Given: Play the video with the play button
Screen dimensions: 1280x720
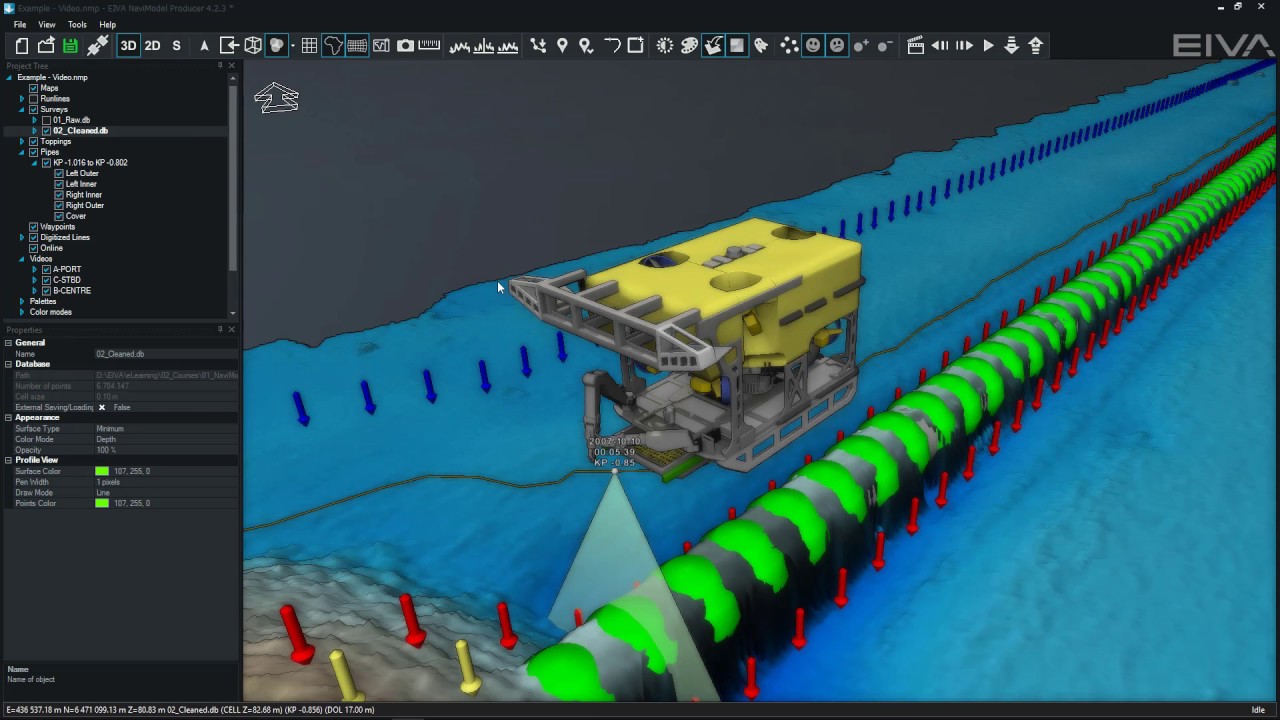Looking at the screenshot, I should pos(988,45).
